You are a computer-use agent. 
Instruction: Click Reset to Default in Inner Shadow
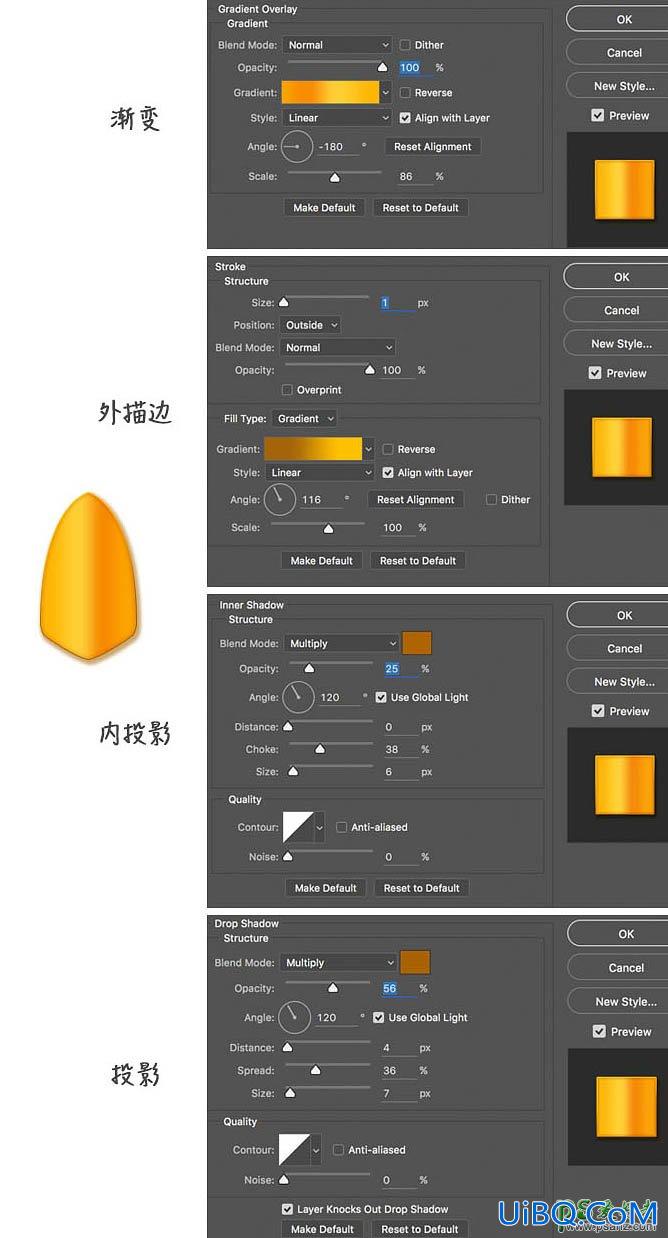pyautogui.click(x=422, y=888)
